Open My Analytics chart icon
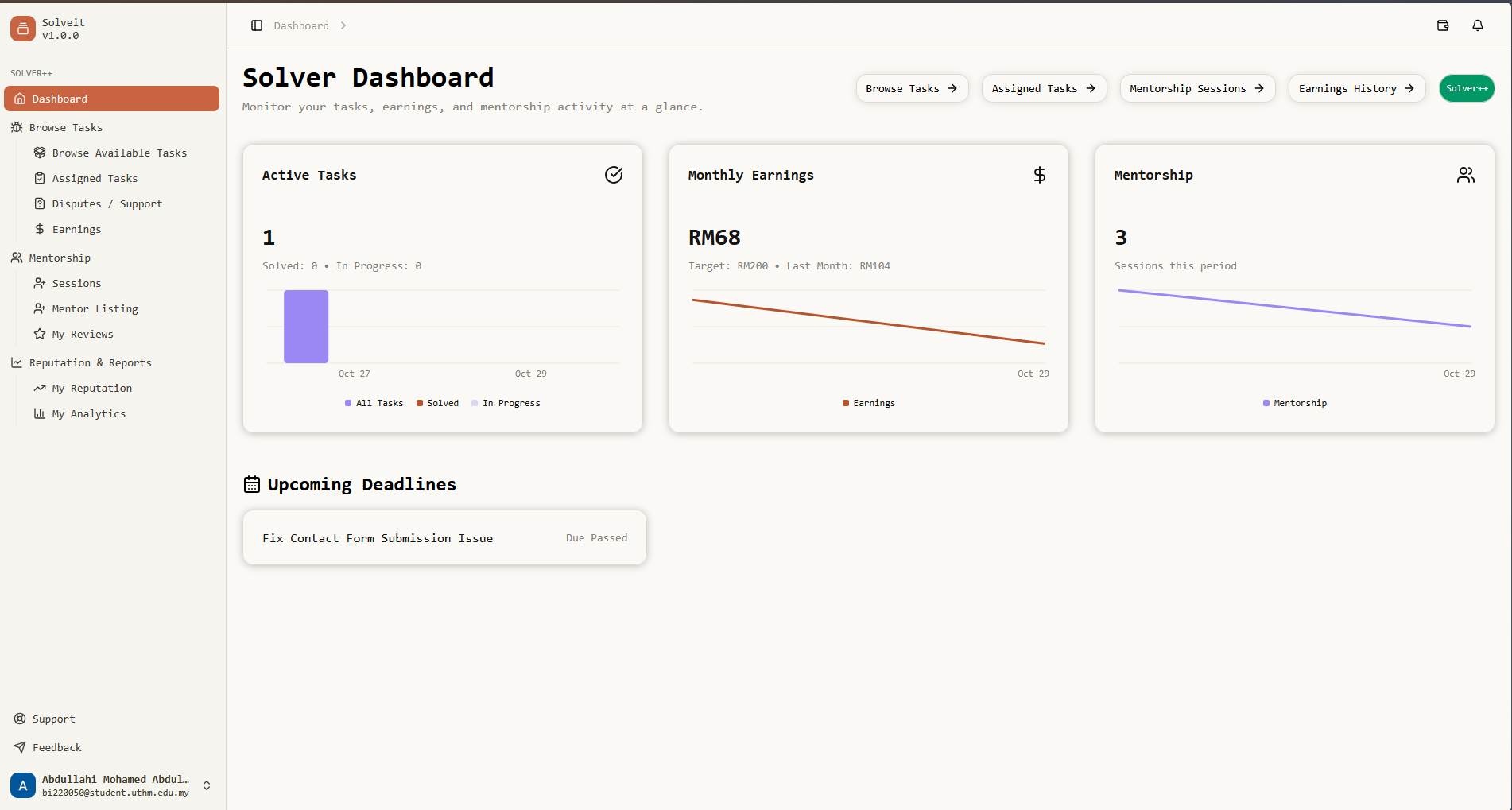The width and height of the screenshot is (1512, 810). click(39, 413)
